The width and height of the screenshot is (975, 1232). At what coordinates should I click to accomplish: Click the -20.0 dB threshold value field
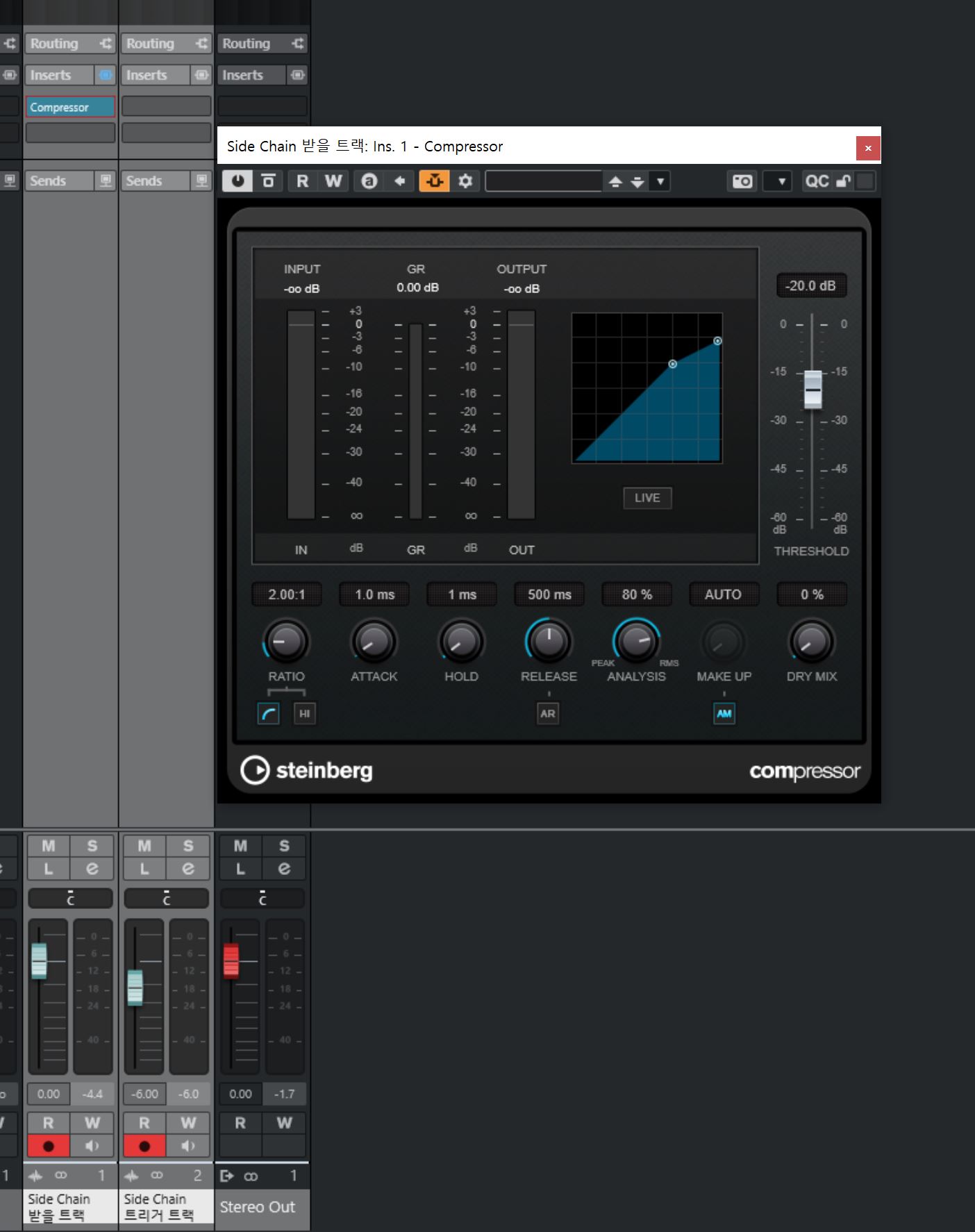(x=811, y=285)
